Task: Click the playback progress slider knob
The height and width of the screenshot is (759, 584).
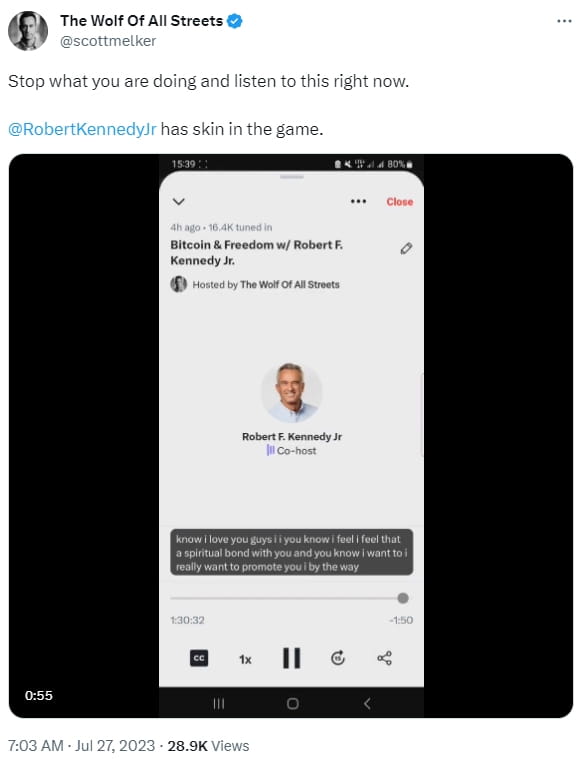Action: point(403,598)
